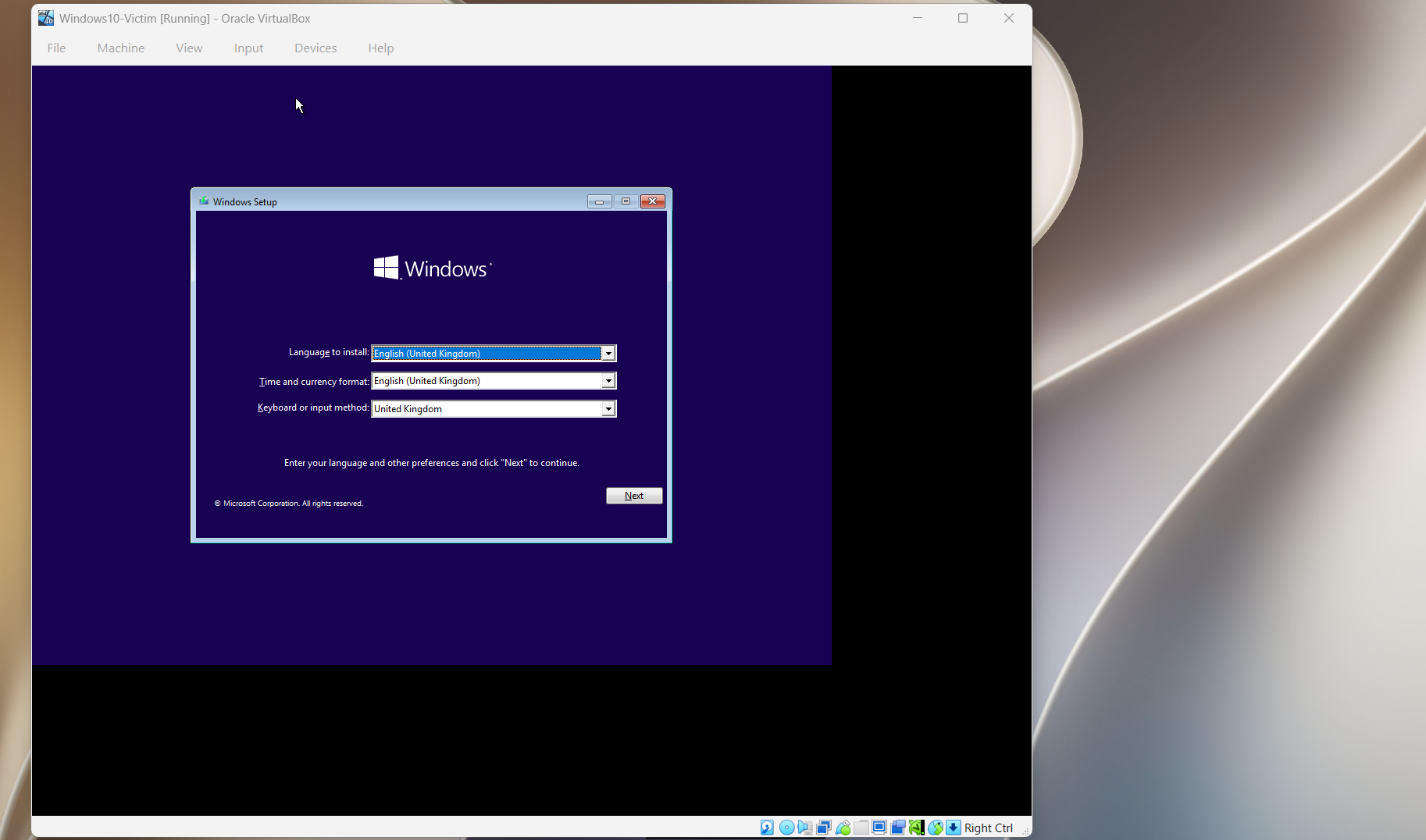Click the display settings status icon

click(879, 828)
